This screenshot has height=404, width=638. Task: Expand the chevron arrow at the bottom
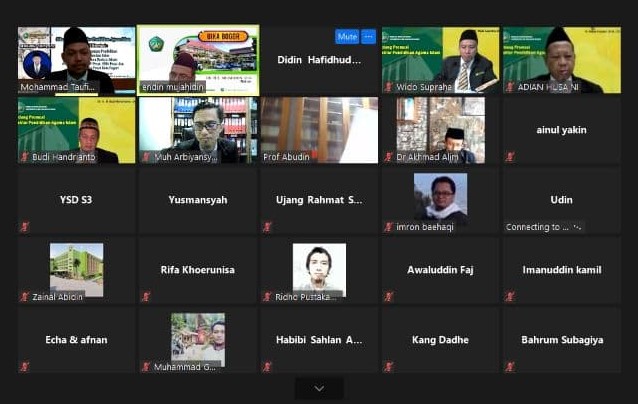[x=319, y=388]
